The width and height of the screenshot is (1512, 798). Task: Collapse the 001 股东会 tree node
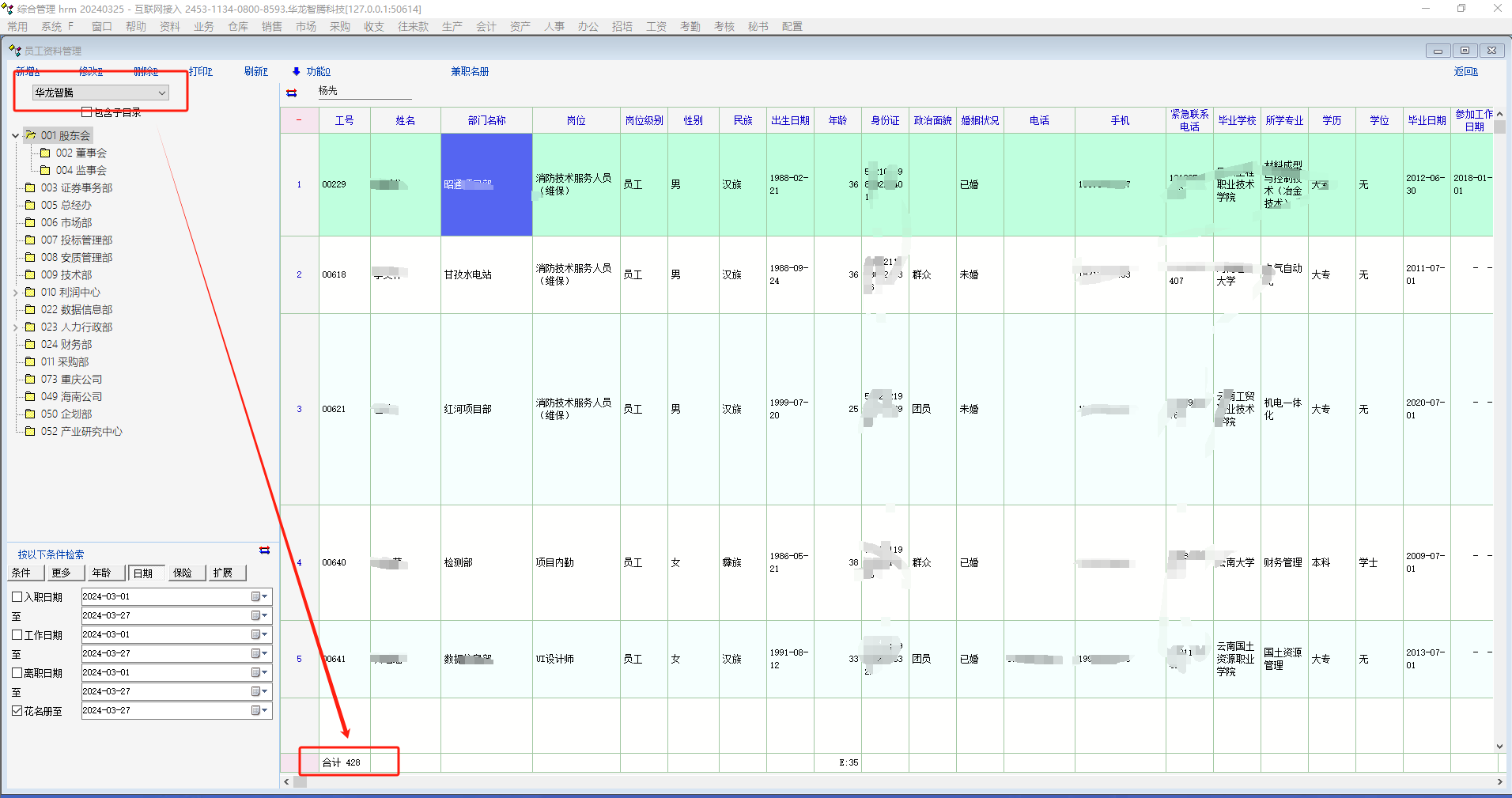[x=15, y=136]
